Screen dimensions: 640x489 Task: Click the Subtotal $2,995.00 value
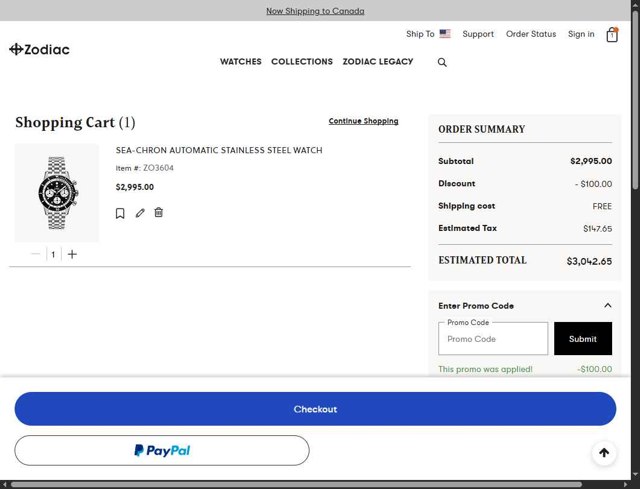pos(591,161)
